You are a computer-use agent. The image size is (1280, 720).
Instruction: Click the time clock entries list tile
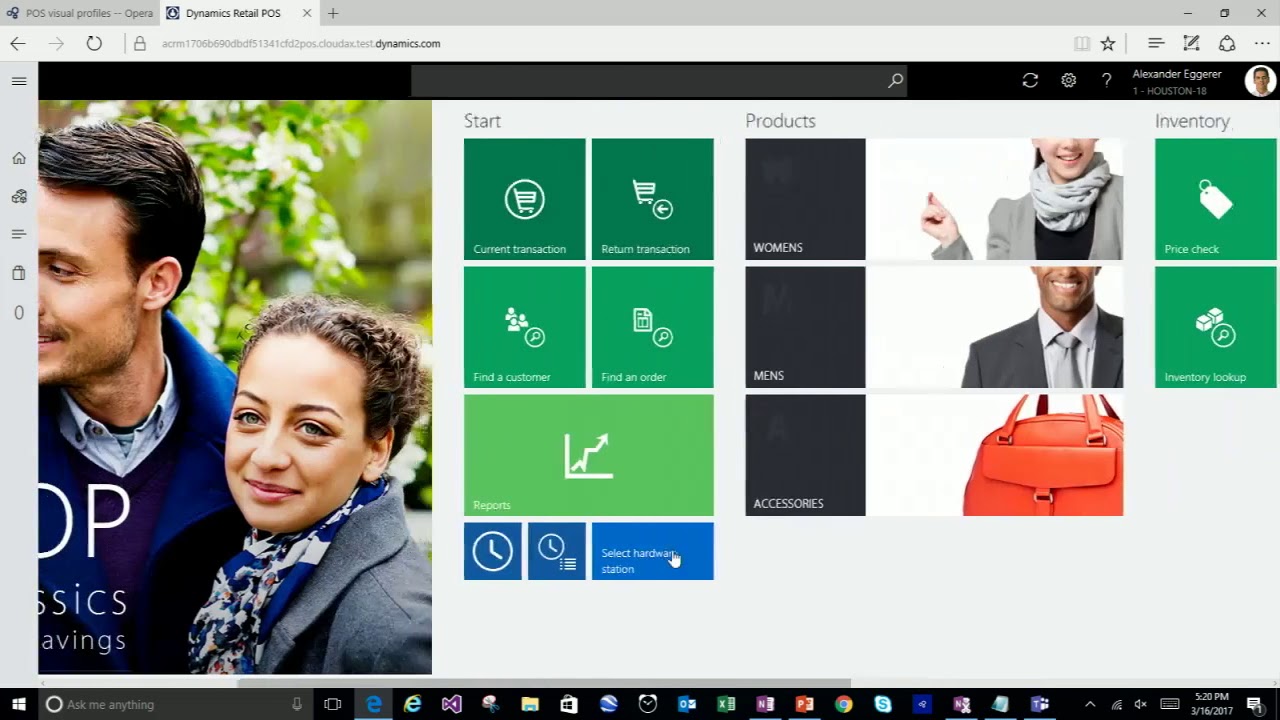coord(556,551)
